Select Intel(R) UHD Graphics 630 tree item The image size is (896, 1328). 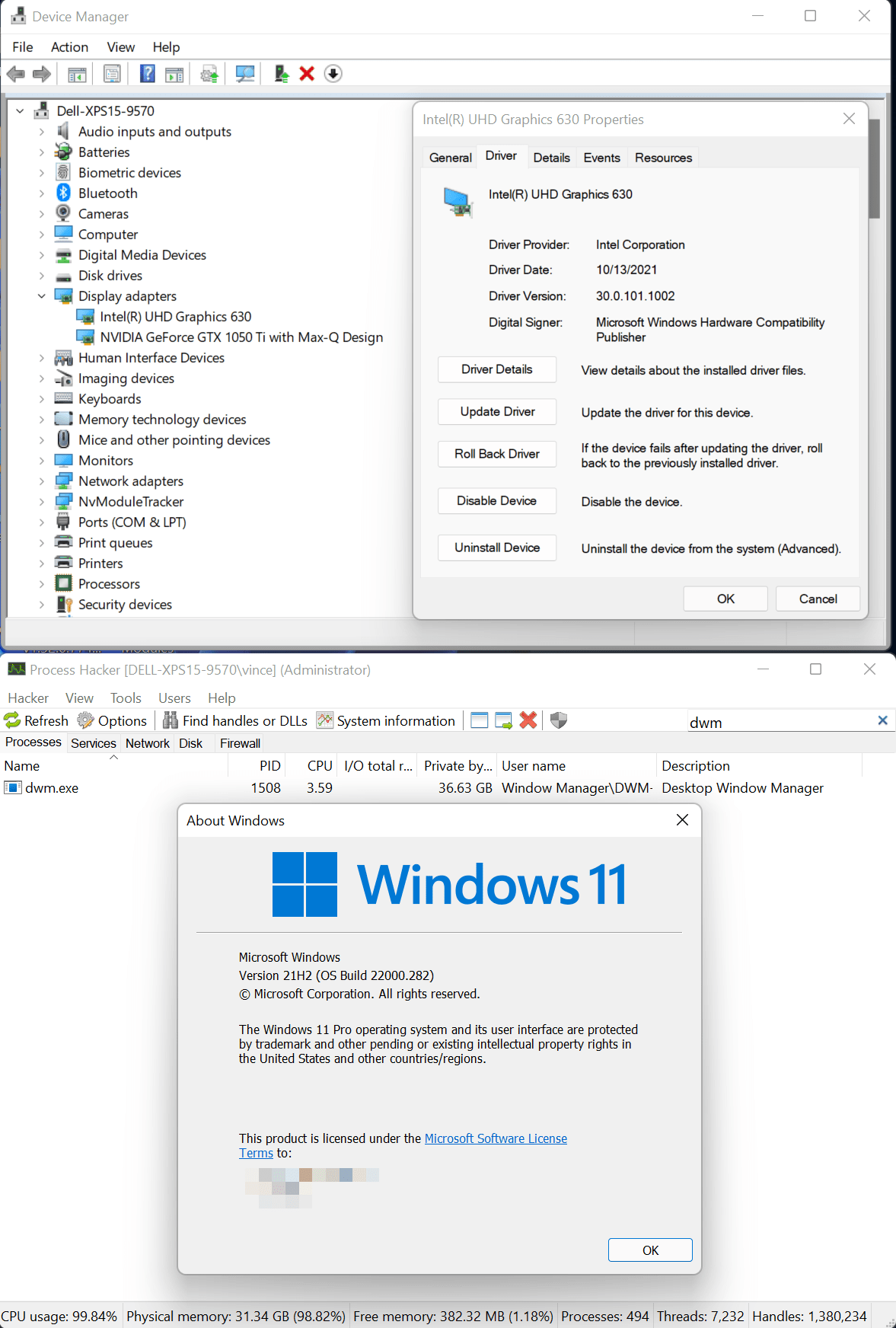(175, 316)
